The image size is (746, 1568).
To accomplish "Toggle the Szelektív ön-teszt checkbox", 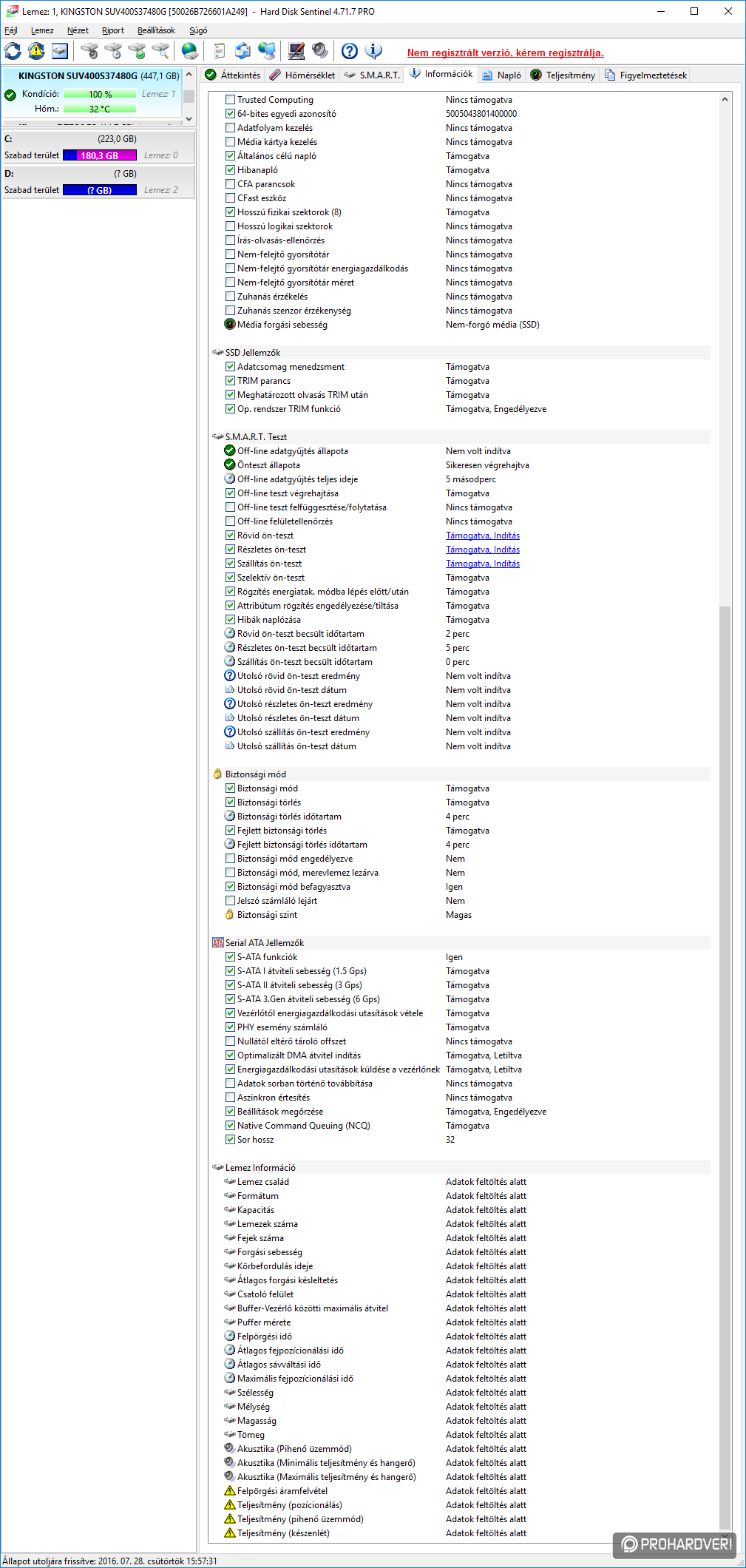I will click(x=230, y=578).
